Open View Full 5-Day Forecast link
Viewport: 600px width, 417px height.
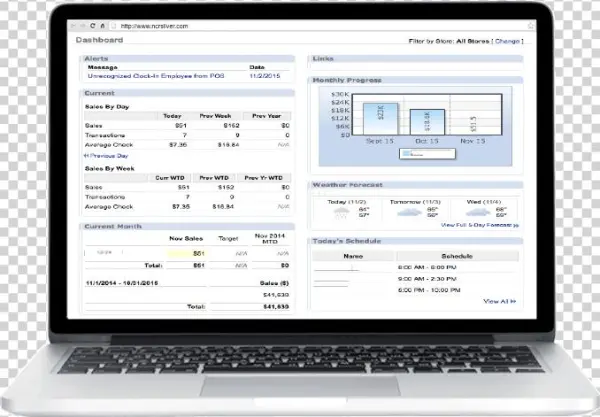tap(478, 226)
